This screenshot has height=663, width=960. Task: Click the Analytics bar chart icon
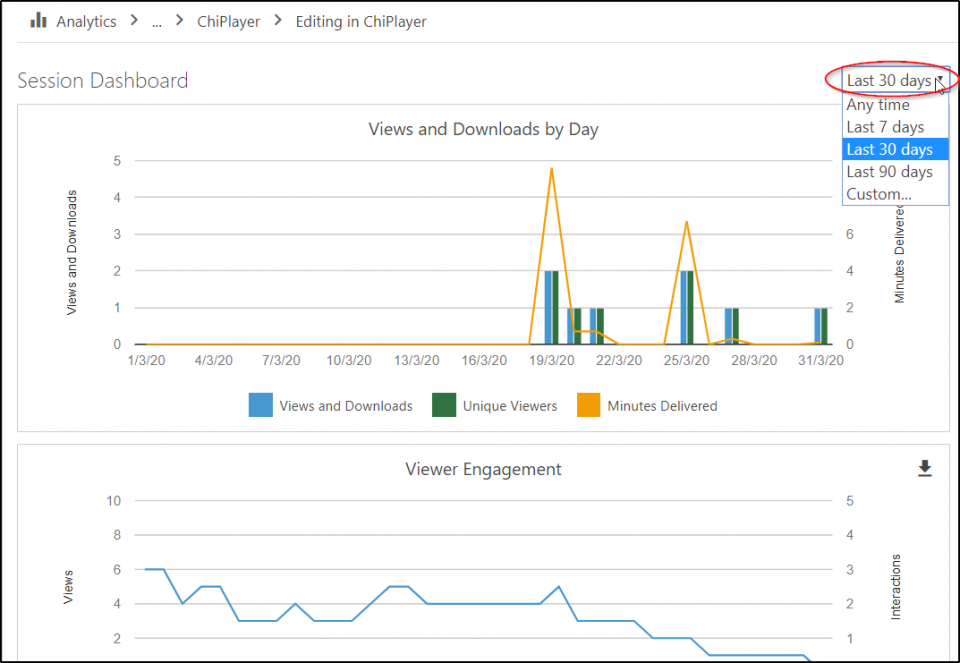[39, 20]
